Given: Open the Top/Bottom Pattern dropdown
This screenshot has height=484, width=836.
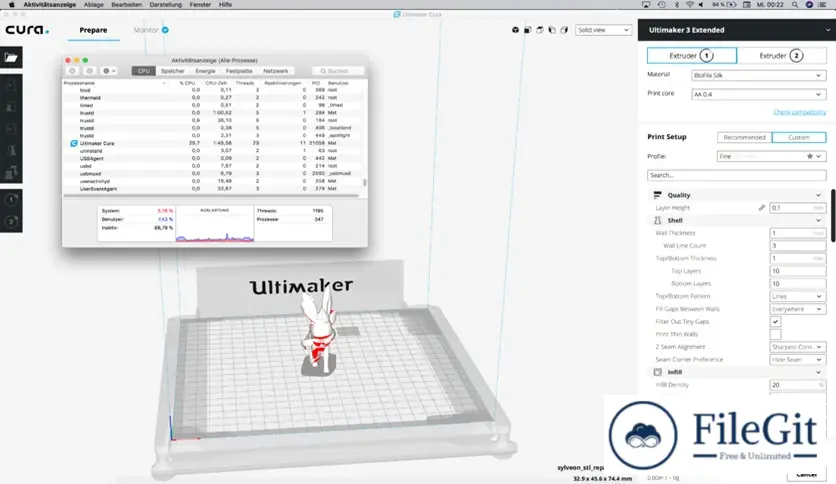Looking at the screenshot, I should click(798, 296).
